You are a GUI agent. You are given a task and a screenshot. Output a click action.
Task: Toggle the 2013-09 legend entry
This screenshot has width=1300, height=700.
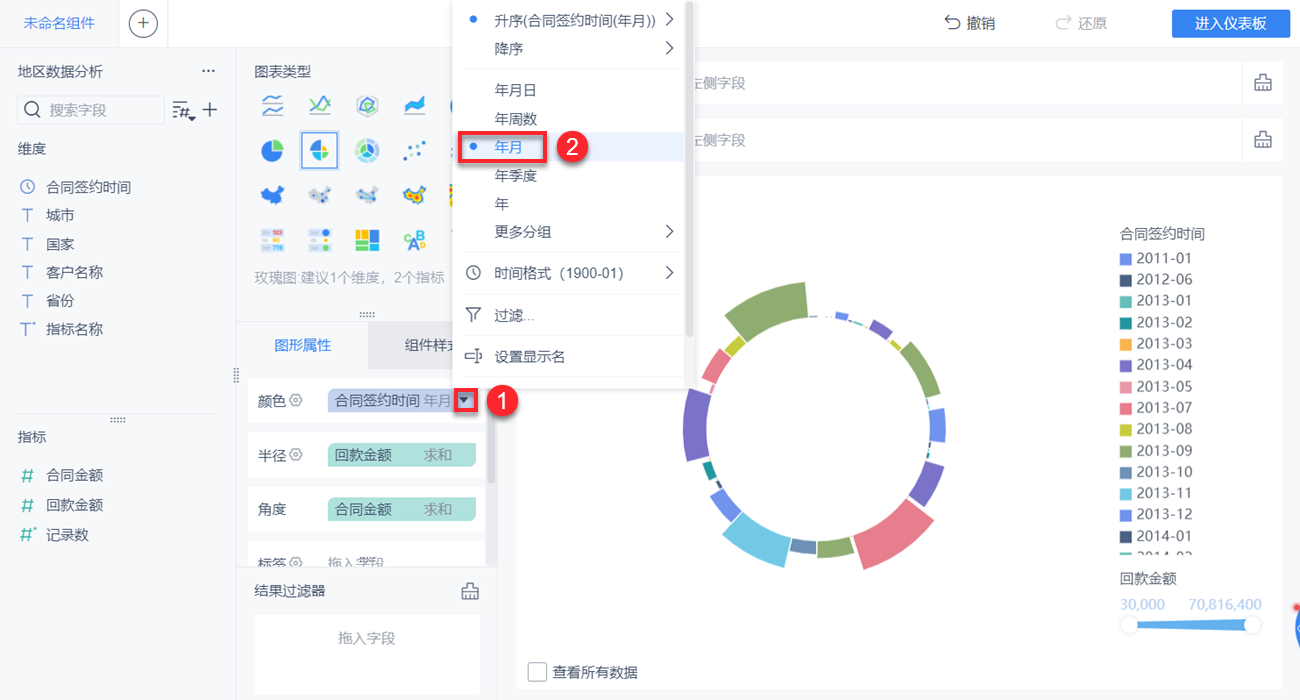point(1156,450)
